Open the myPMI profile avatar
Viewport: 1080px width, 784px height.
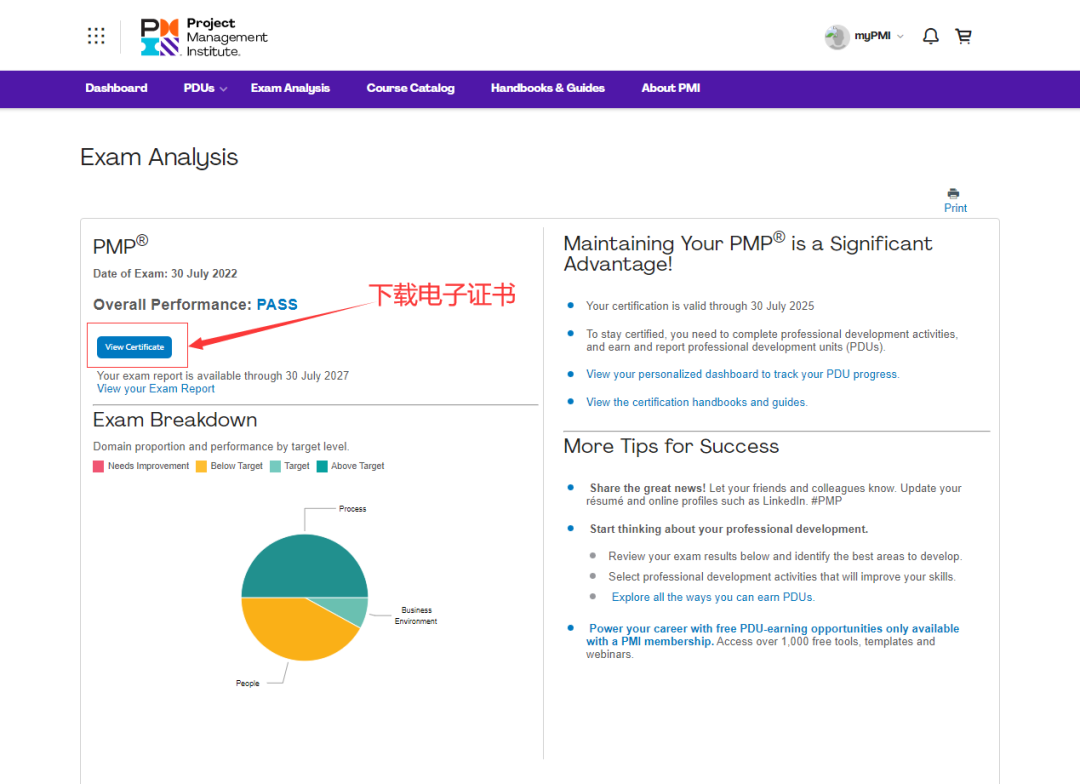point(837,37)
